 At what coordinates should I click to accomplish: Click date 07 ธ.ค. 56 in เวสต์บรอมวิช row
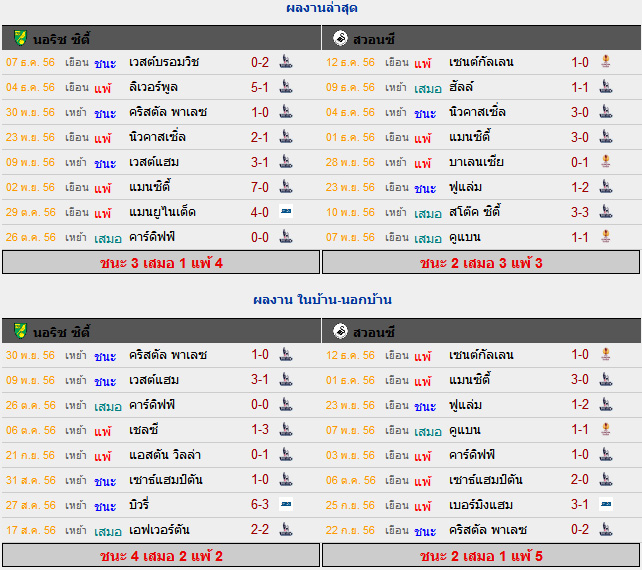click(30, 62)
